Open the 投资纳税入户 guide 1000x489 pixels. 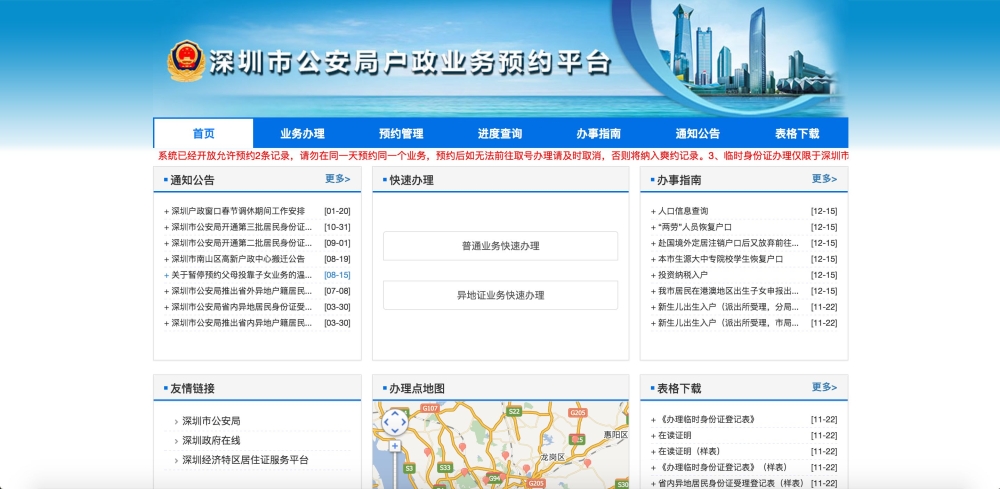[683, 275]
